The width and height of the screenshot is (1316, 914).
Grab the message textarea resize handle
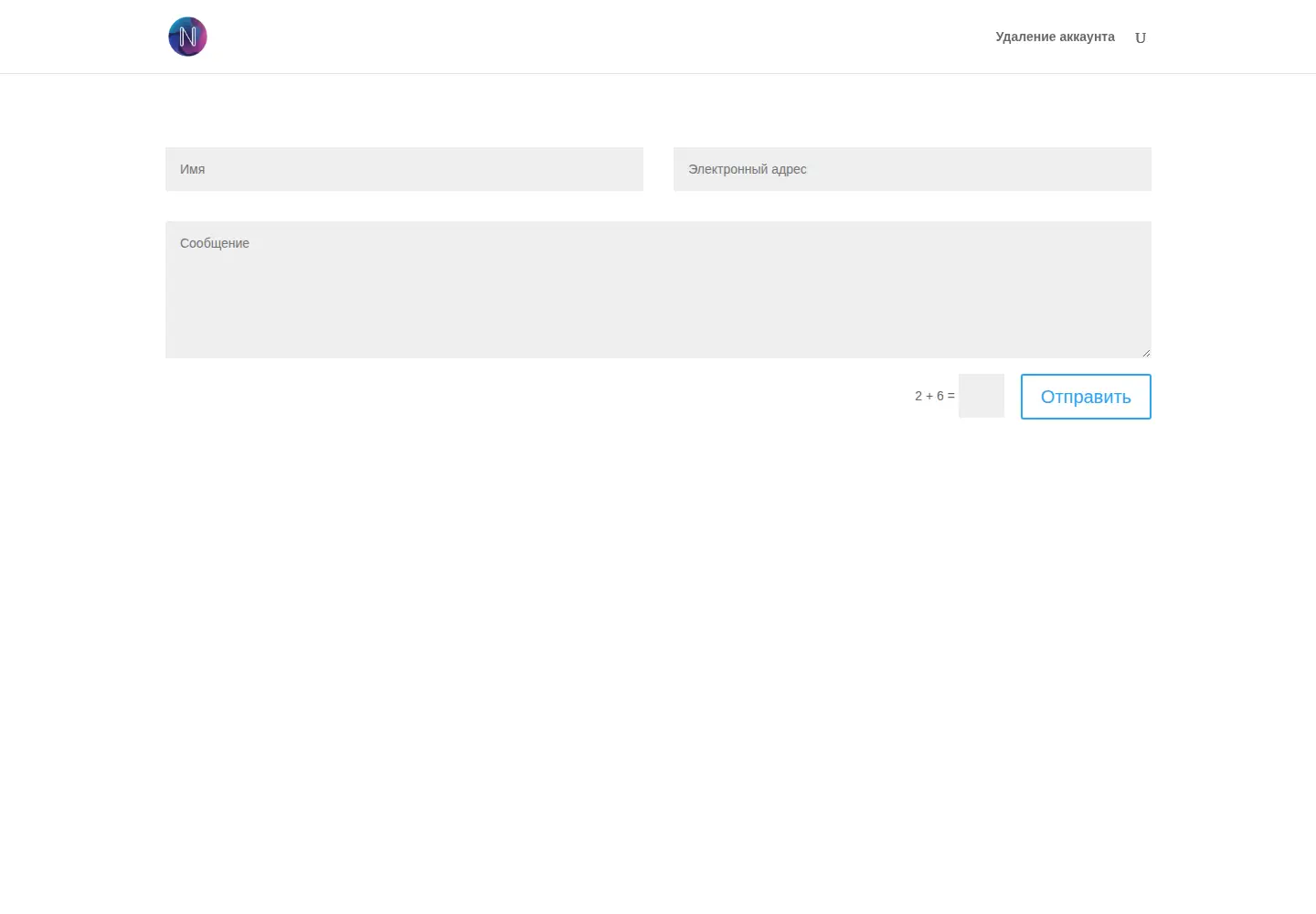pos(1146,353)
